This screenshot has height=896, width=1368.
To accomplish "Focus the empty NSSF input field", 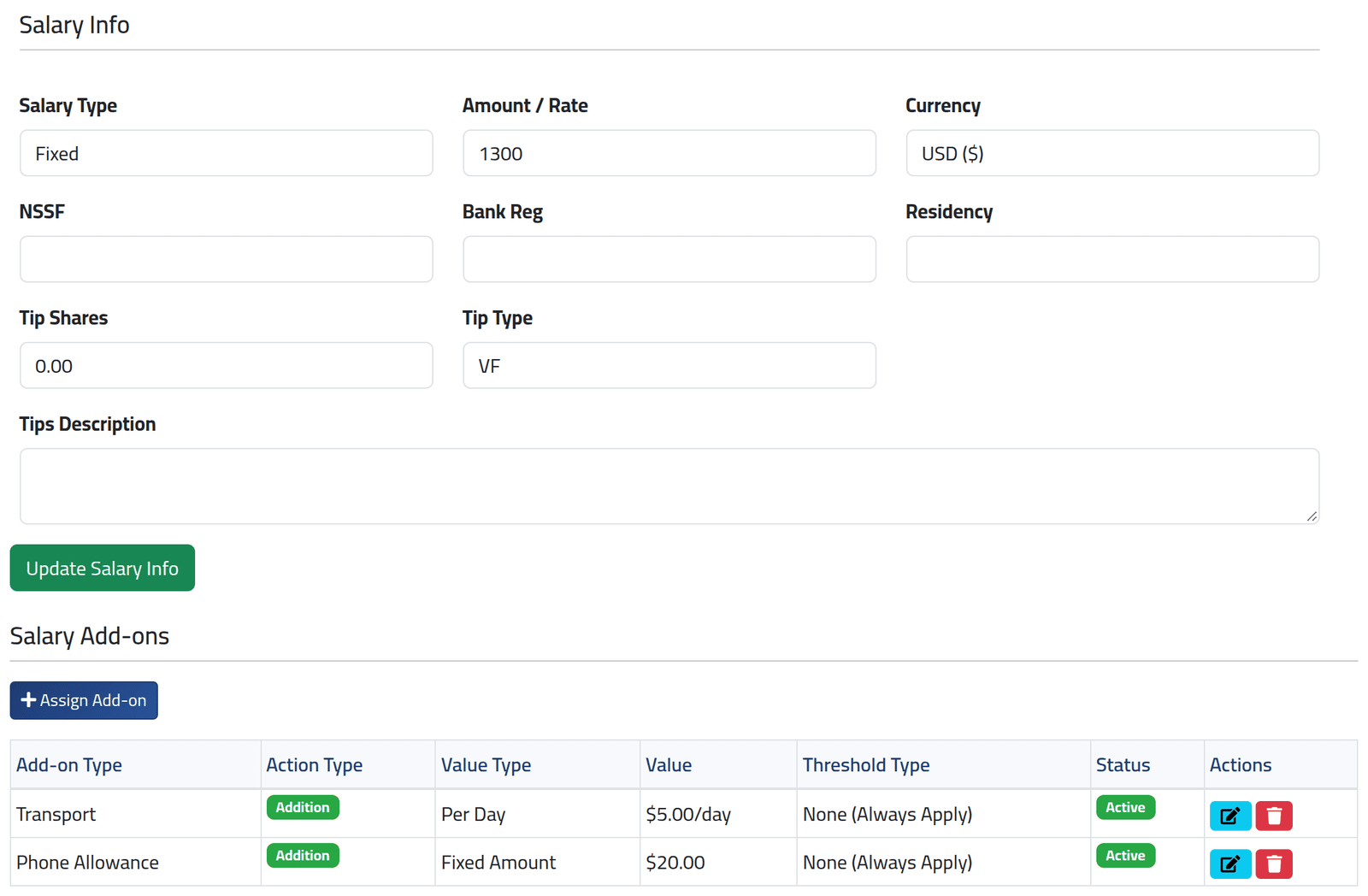I will 227,259.
